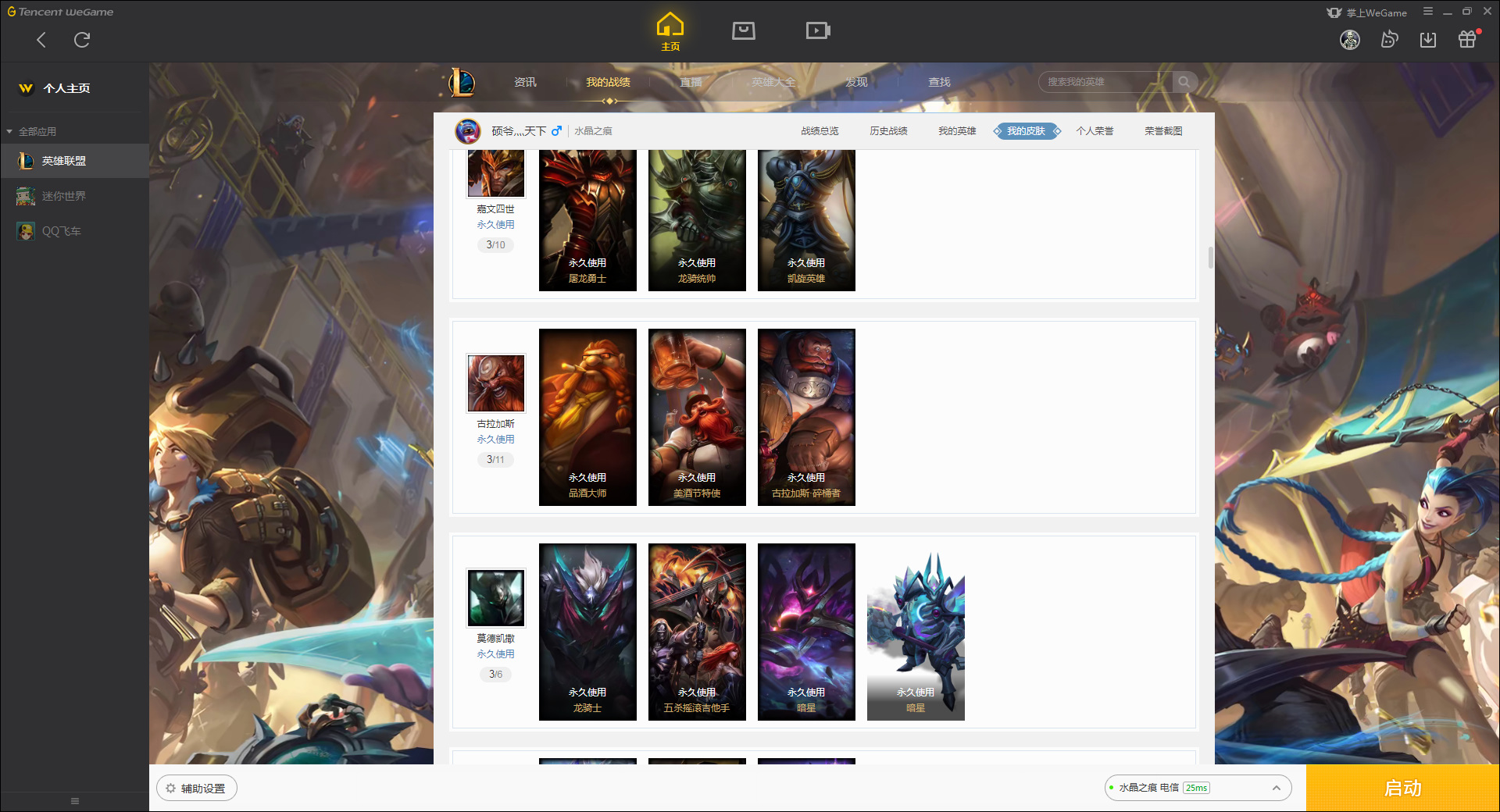1500x812 pixels.
Task: Open the hamburger menu in title bar
Action: click(x=1428, y=12)
